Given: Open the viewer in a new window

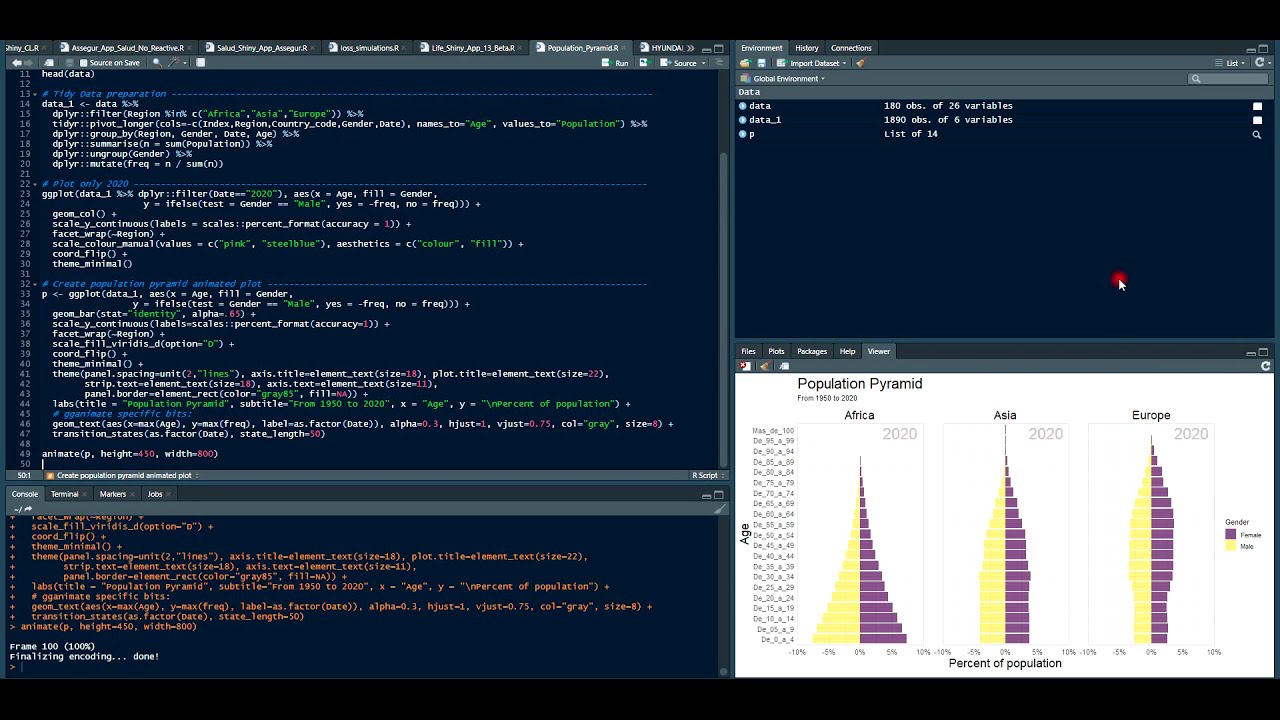Looking at the screenshot, I should coord(784,366).
